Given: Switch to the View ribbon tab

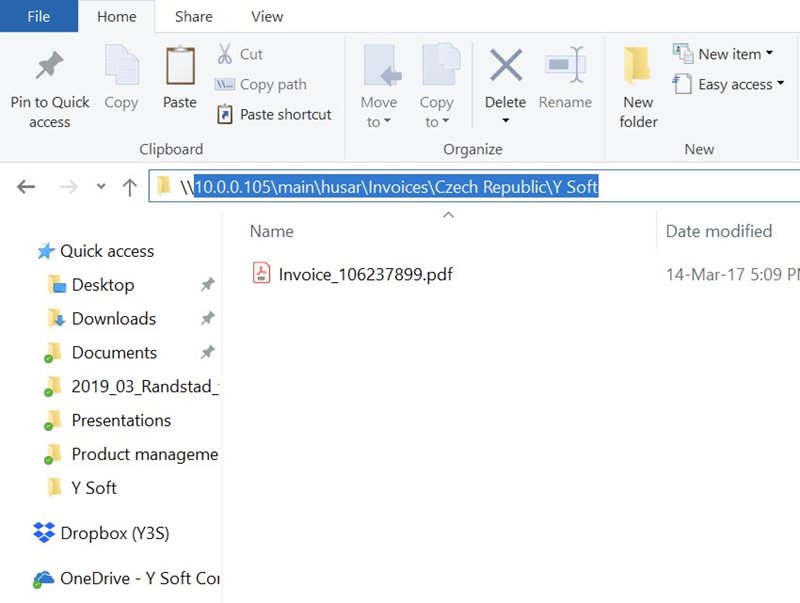Looking at the screenshot, I should pos(267,16).
